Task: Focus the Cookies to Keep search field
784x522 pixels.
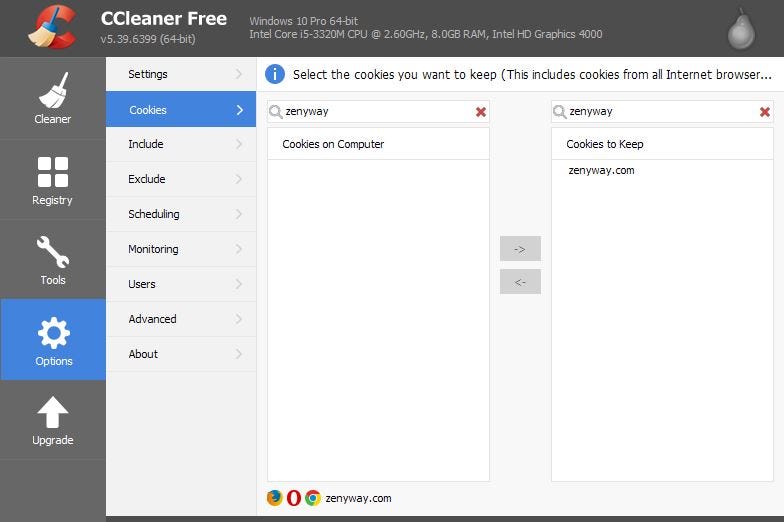Action: 662,112
